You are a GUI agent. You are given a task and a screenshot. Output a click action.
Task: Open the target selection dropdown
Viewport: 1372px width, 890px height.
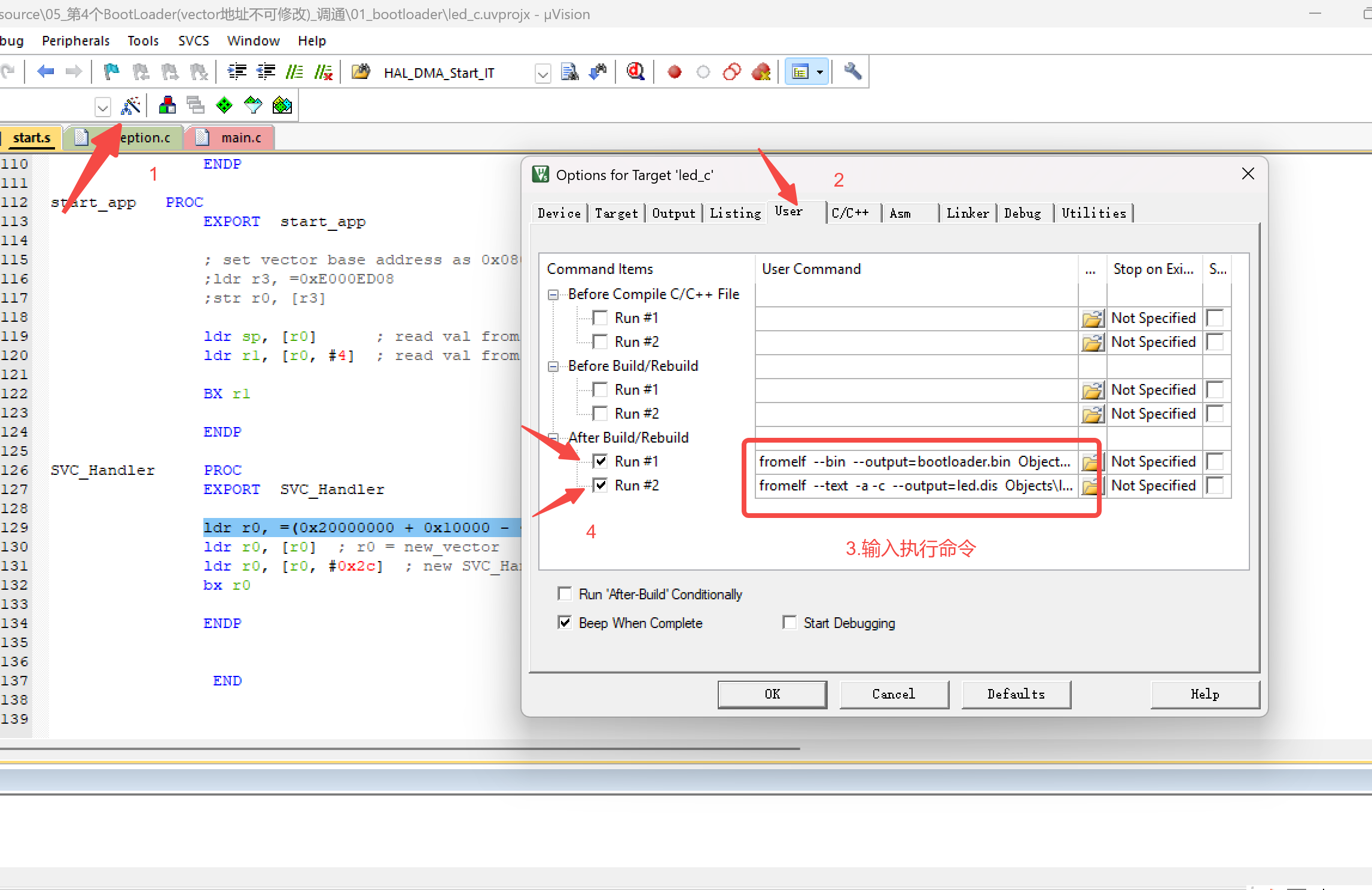pos(103,106)
